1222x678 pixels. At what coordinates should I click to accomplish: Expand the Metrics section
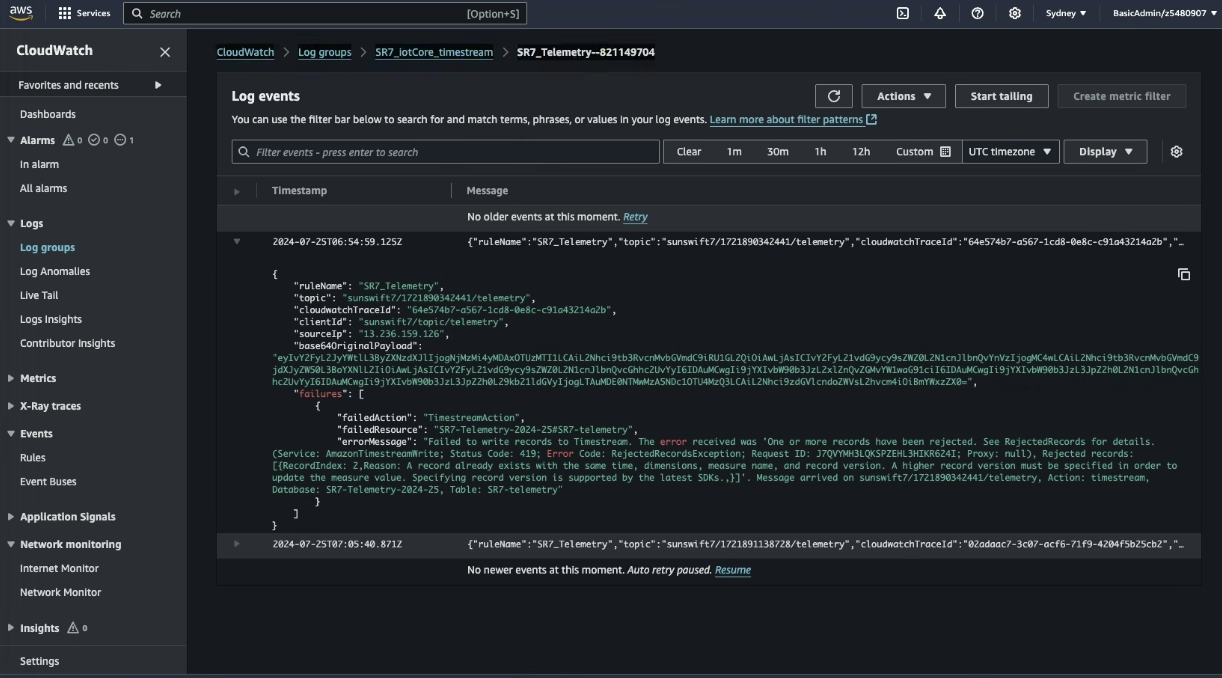coord(11,378)
